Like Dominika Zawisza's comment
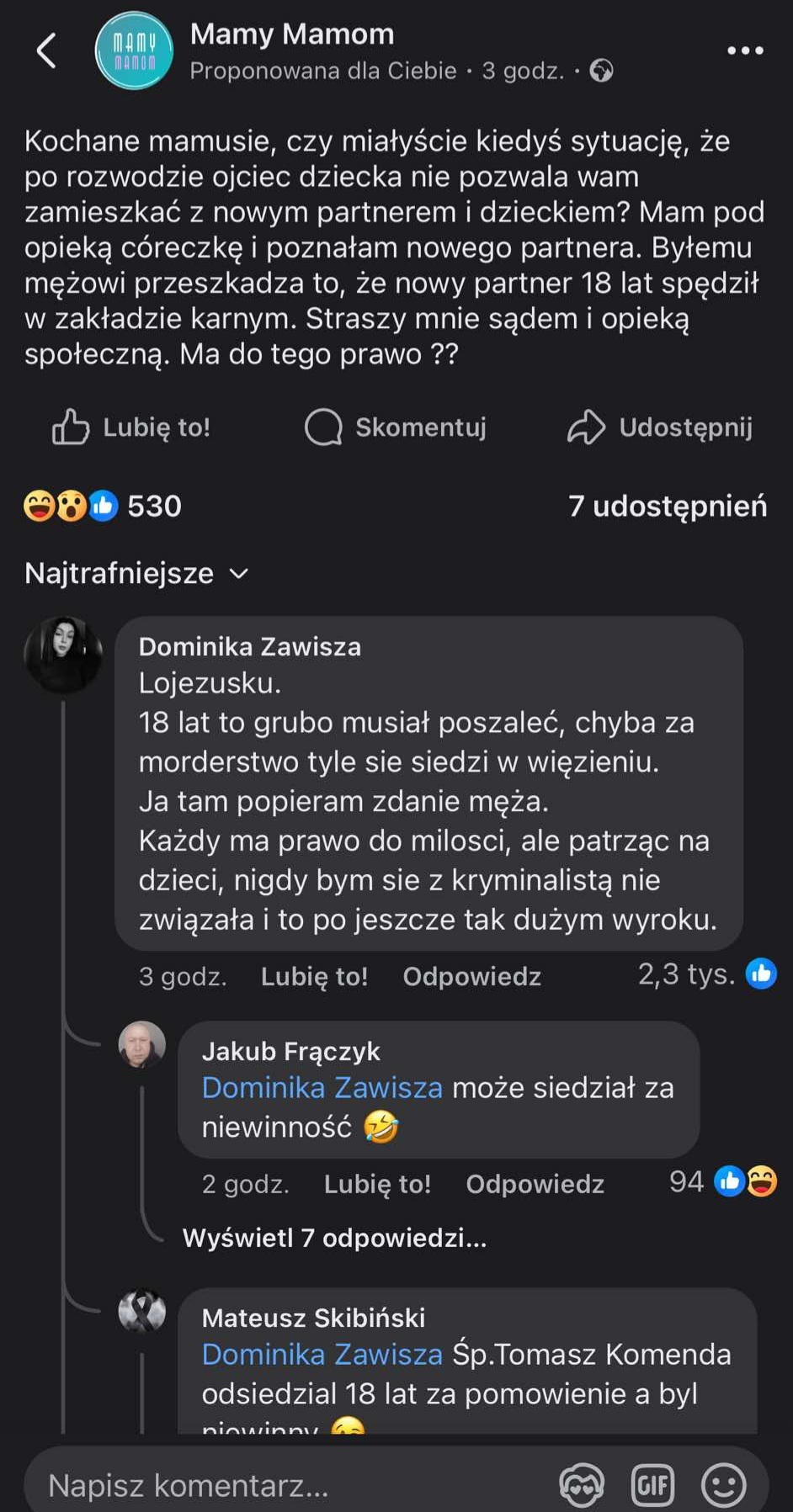This screenshot has width=793, height=1512. pyautogui.click(x=314, y=976)
